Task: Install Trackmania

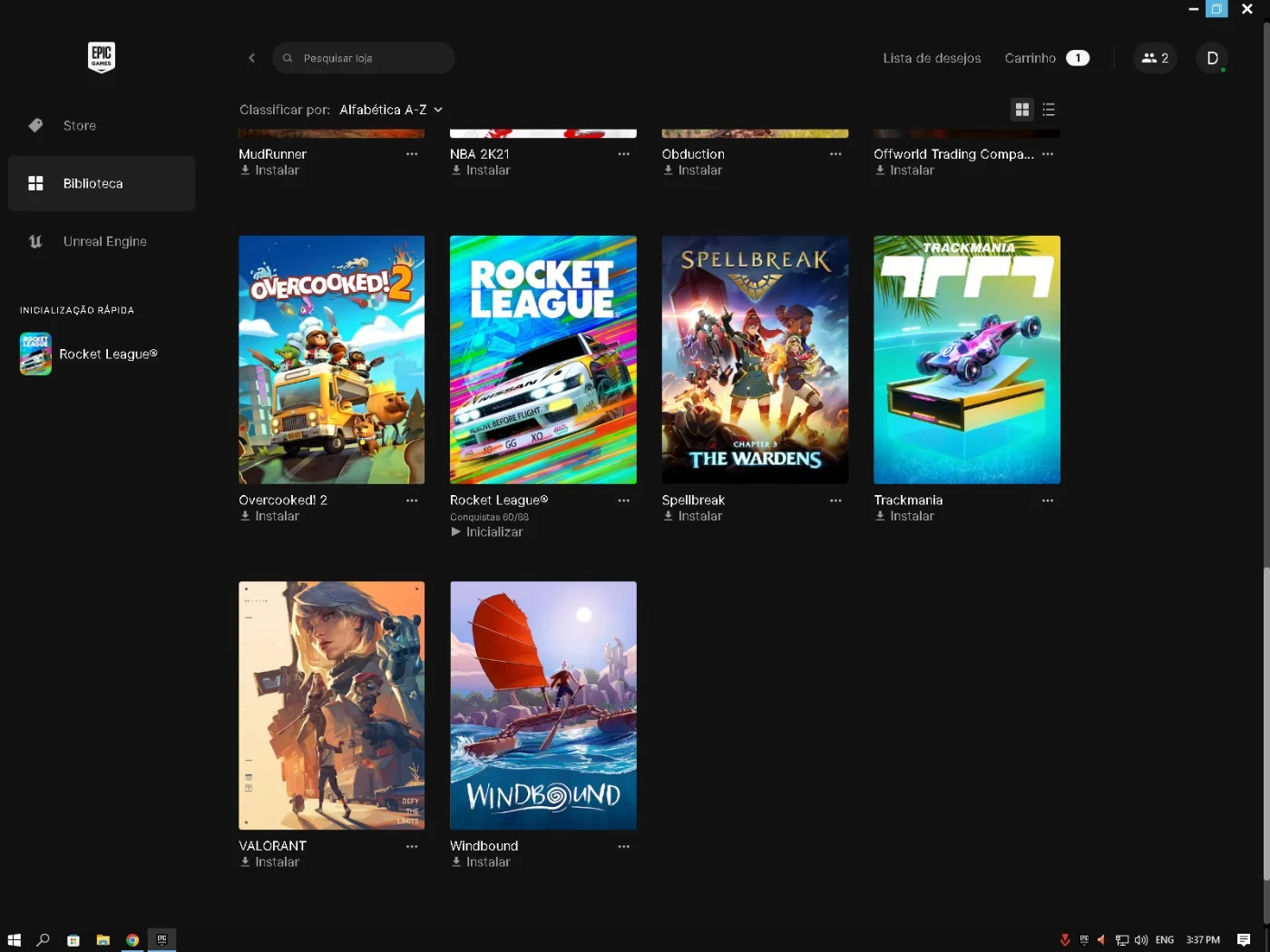Action: point(904,516)
